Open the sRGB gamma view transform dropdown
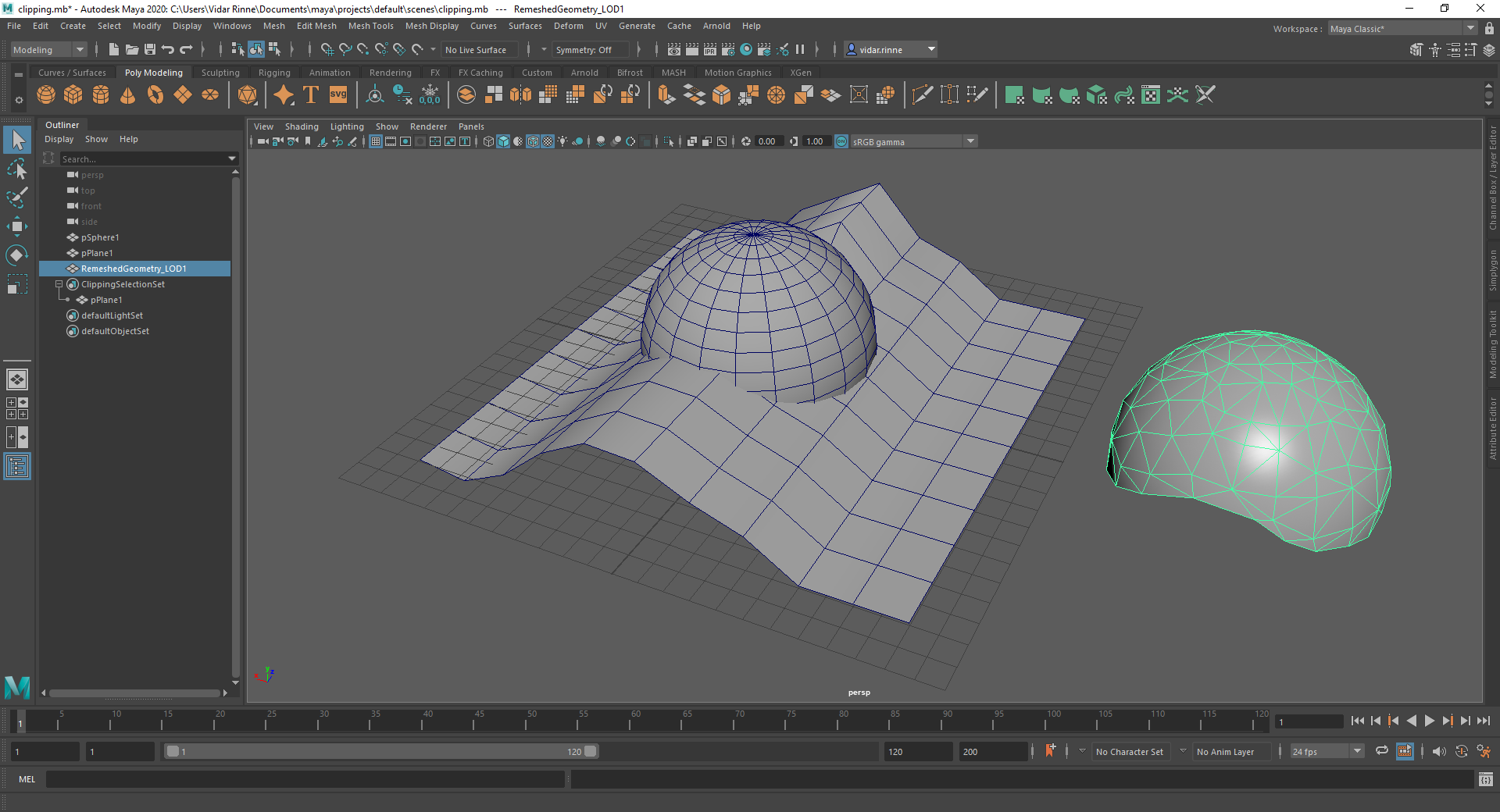Viewport: 1500px width, 812px height. click(970, 141)
